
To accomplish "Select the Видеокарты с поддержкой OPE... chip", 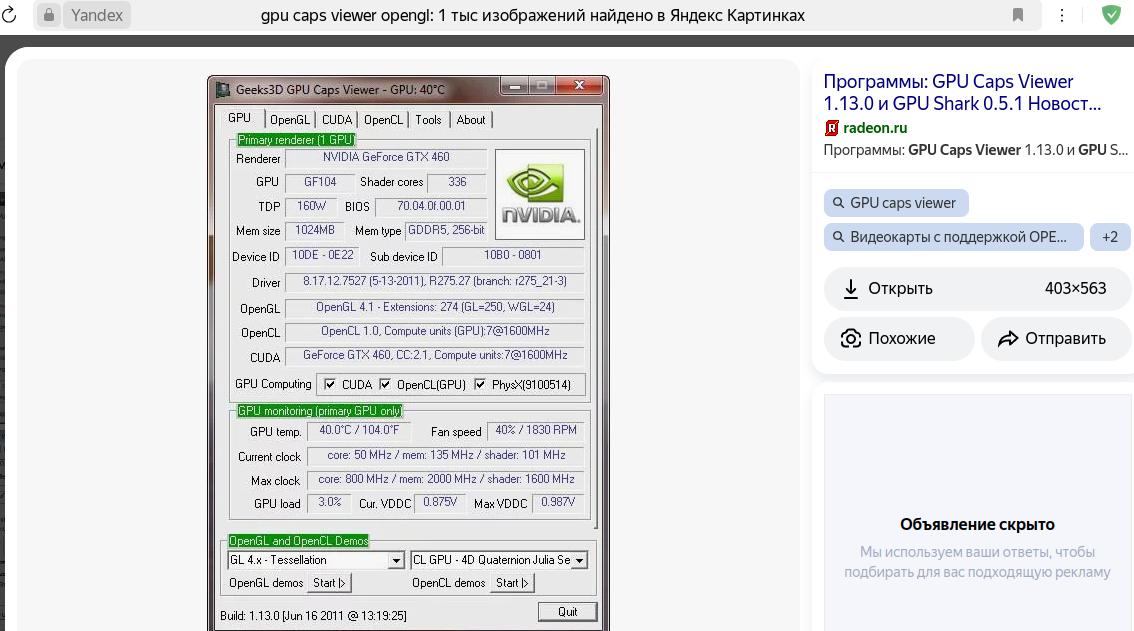I will coord(953,237).
